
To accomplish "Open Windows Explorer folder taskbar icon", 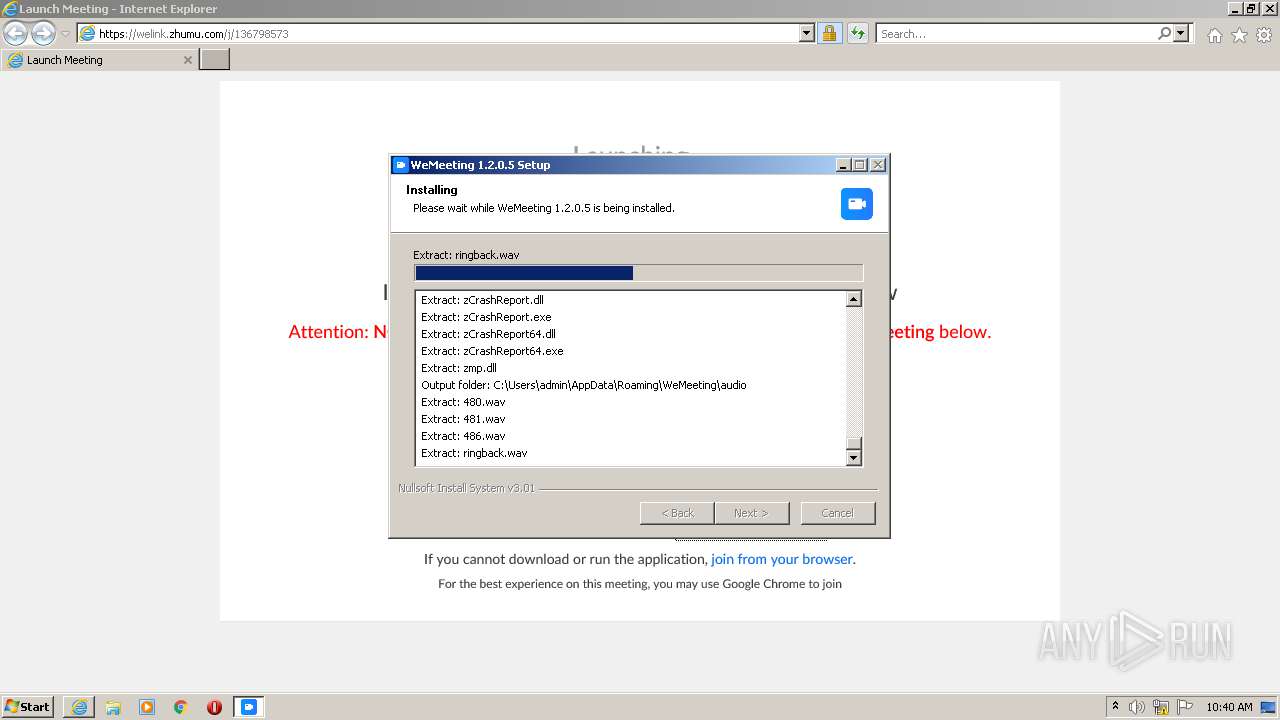I will point(113,707).
